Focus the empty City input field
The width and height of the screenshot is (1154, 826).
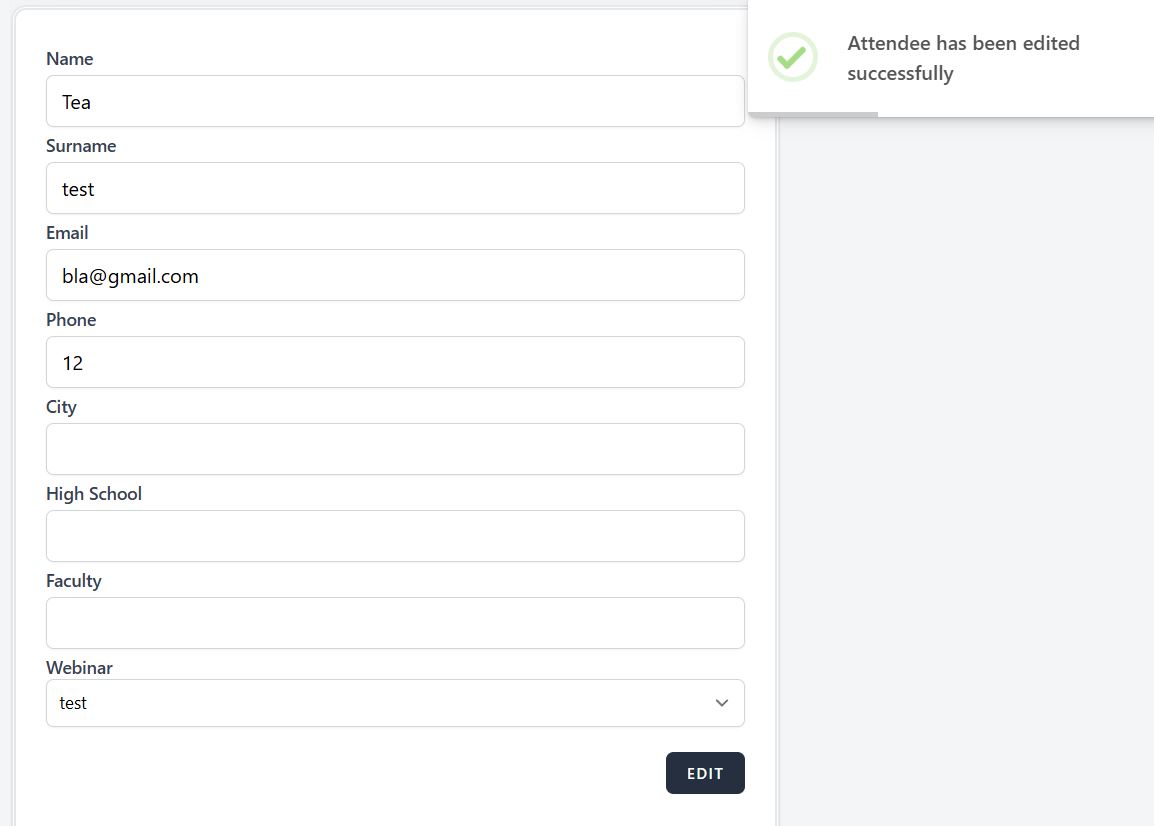[395, 449]
